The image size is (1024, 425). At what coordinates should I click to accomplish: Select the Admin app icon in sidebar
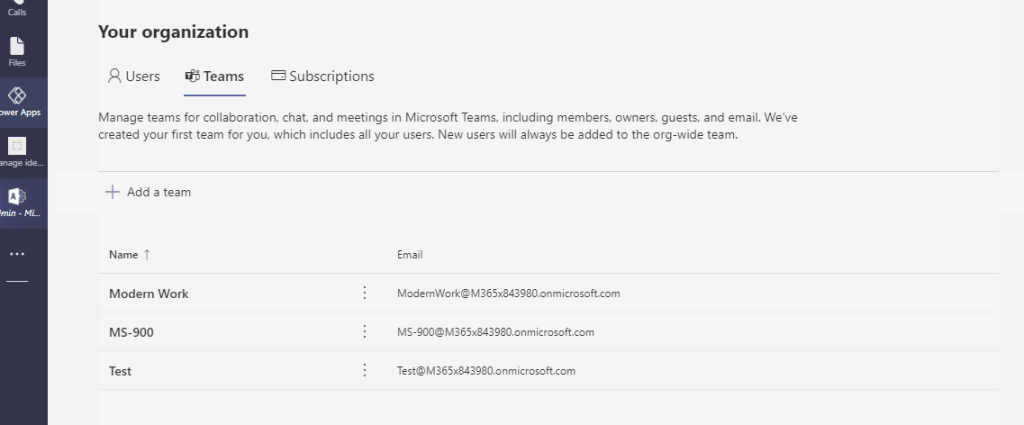pyautogui.click(x=17, y=201)
